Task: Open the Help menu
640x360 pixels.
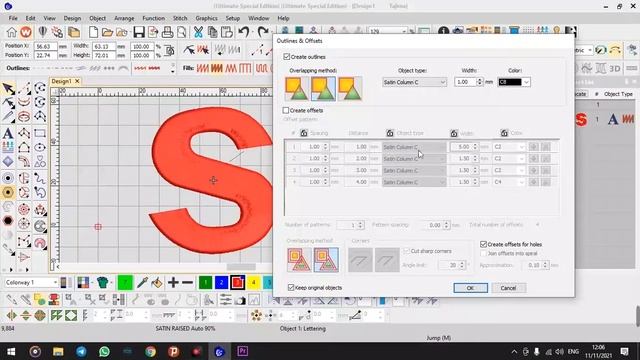Action: [283, 18]
